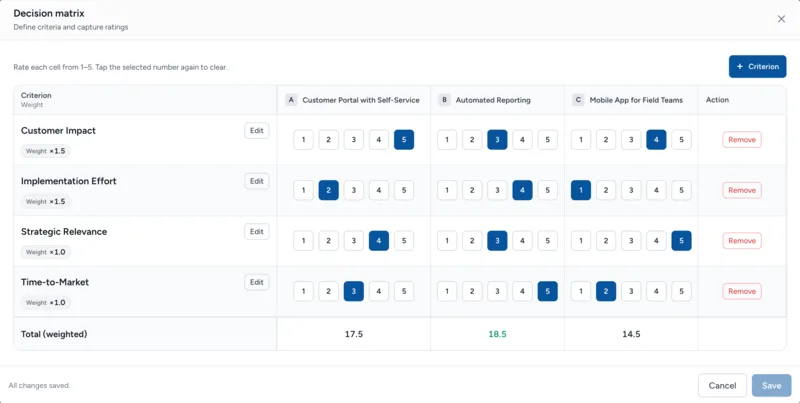Edit the Customer Impact criterion
The width and height of the screenshot is (800, 403).
click(x=256, y=130)
